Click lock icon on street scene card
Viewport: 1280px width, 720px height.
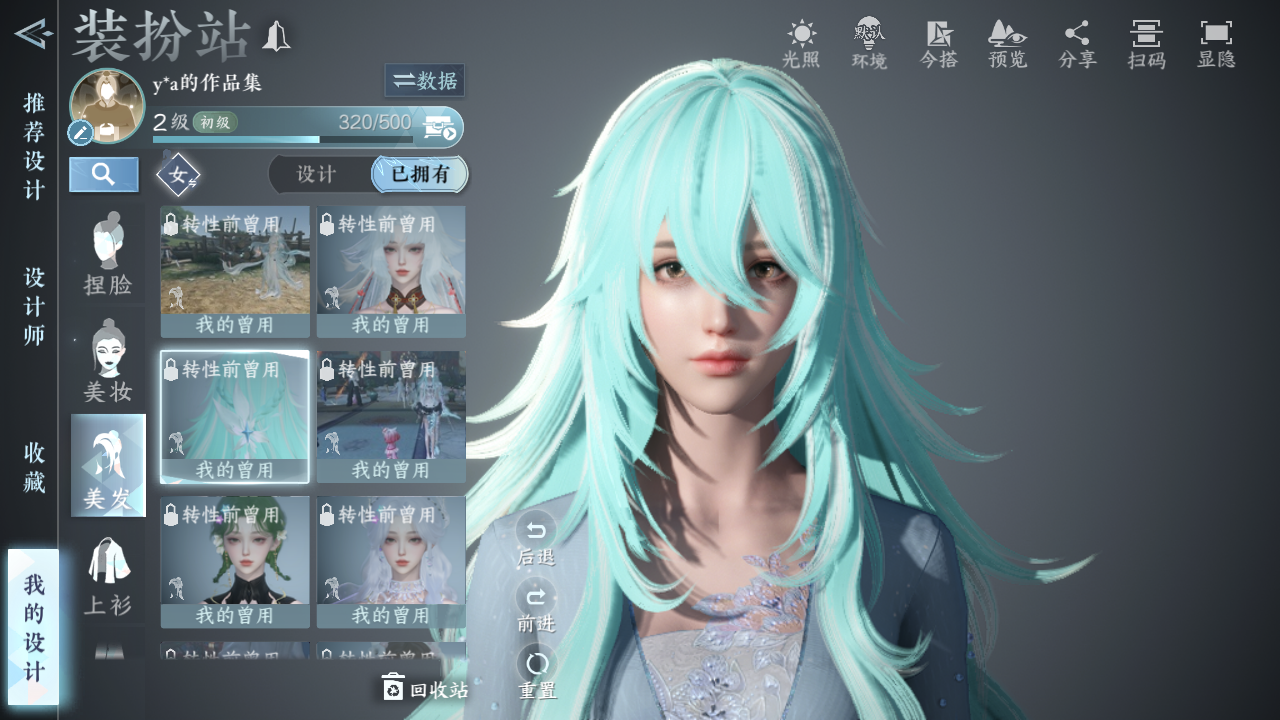(x=327, y=370)
